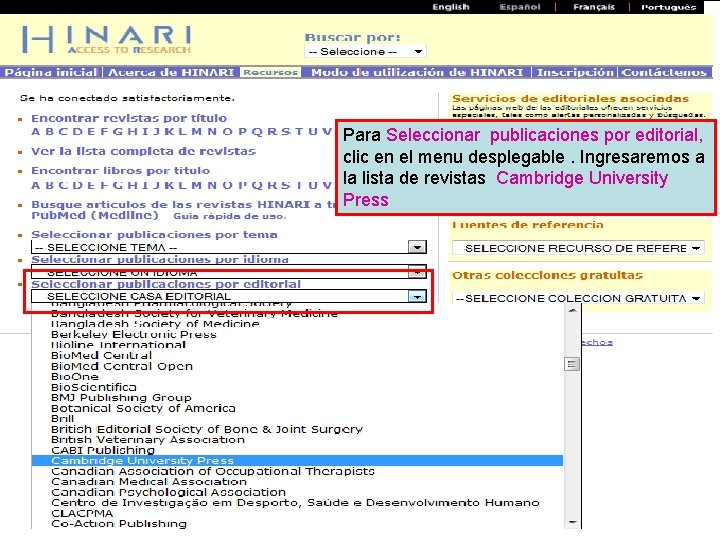Go to Página inicial tab
Image resolution: width=720 pixels, height=540 pixels.
51,72
